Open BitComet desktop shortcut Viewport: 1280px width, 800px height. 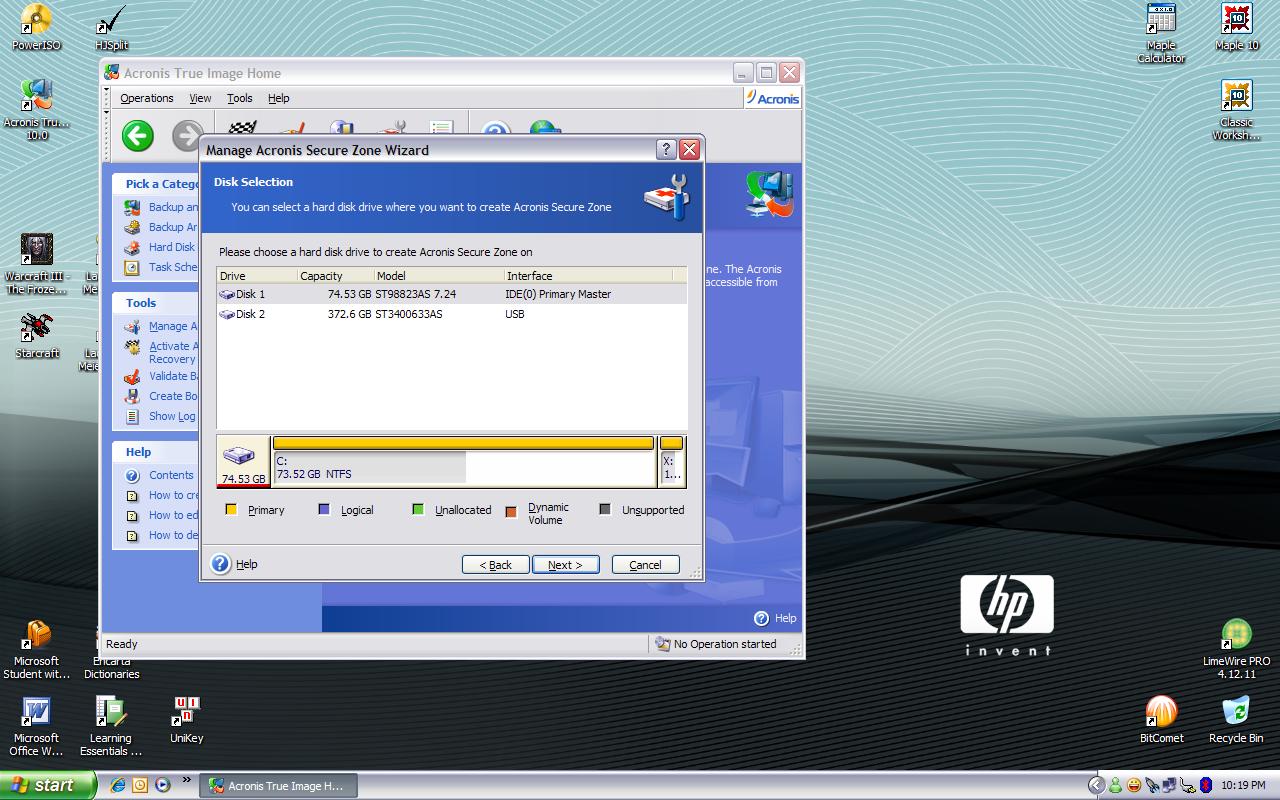(x=1161, y=720)
